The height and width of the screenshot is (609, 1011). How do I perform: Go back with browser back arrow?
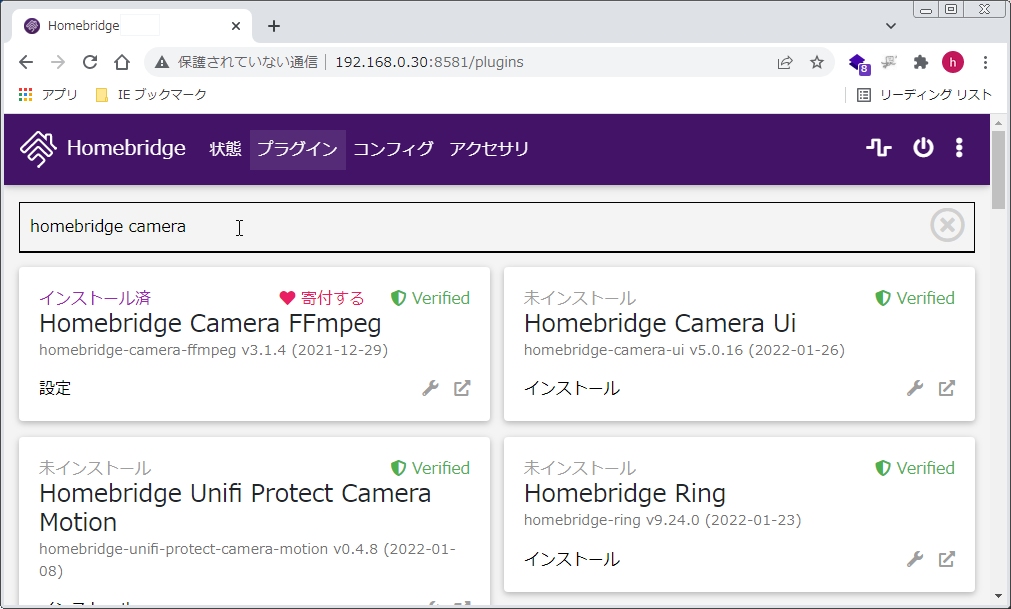(26, 62)
